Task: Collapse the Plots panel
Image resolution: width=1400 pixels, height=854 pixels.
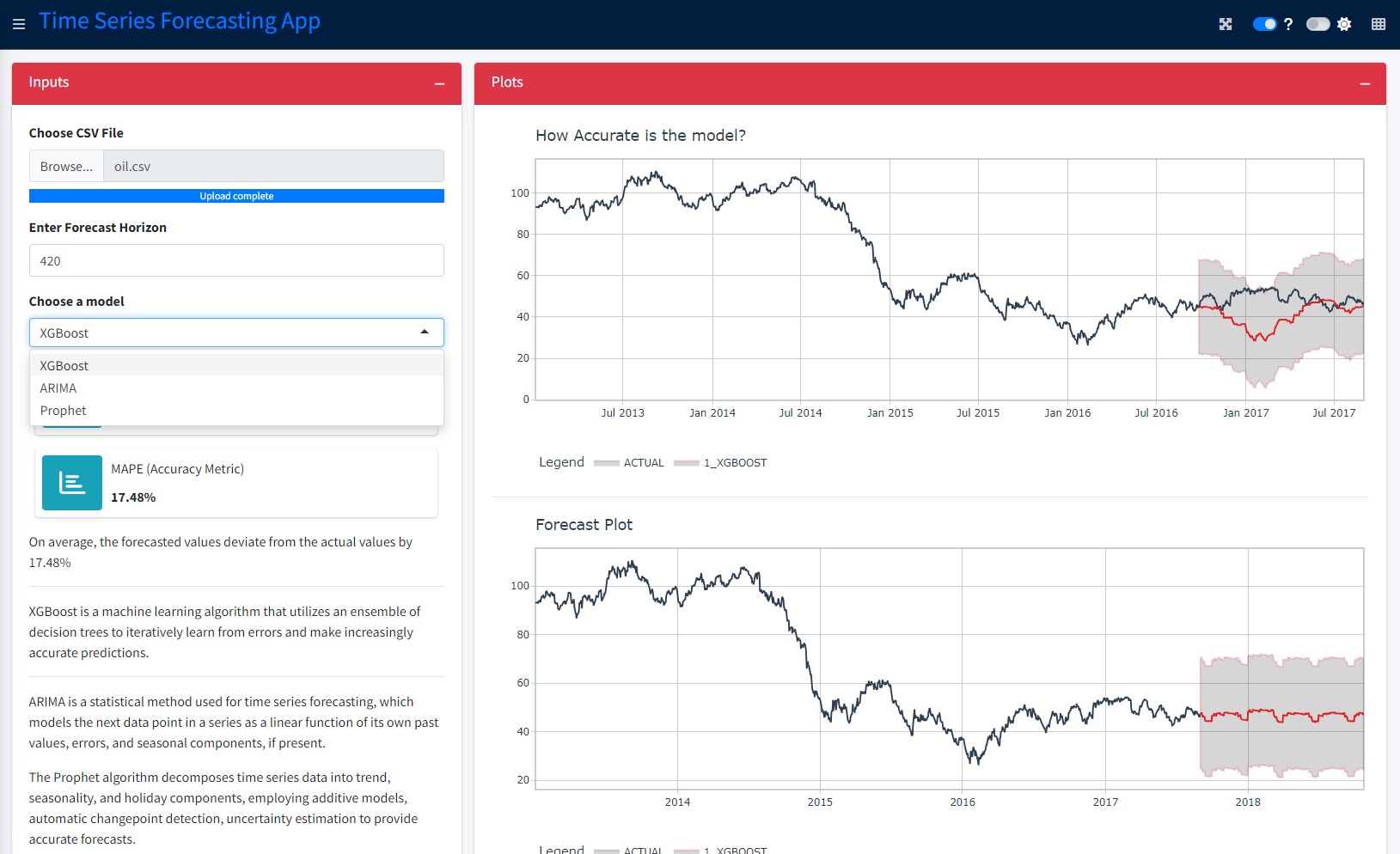Action: pos(1365,83)
